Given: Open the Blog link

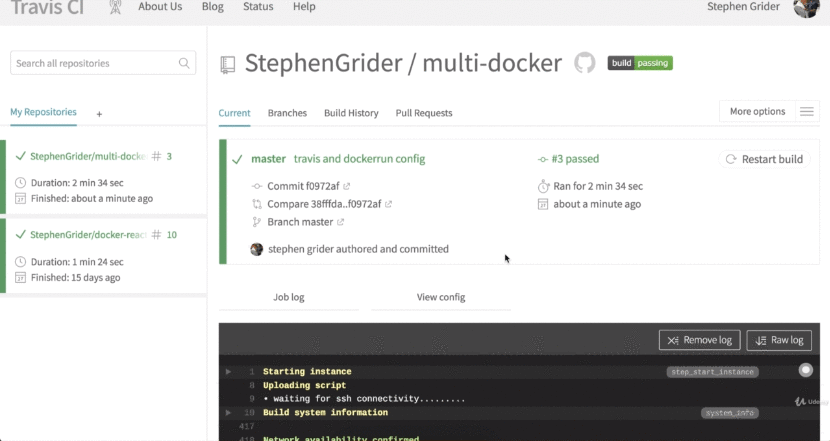Looking at the screenshot, I should pyautogui.click(x=212, y=7).
